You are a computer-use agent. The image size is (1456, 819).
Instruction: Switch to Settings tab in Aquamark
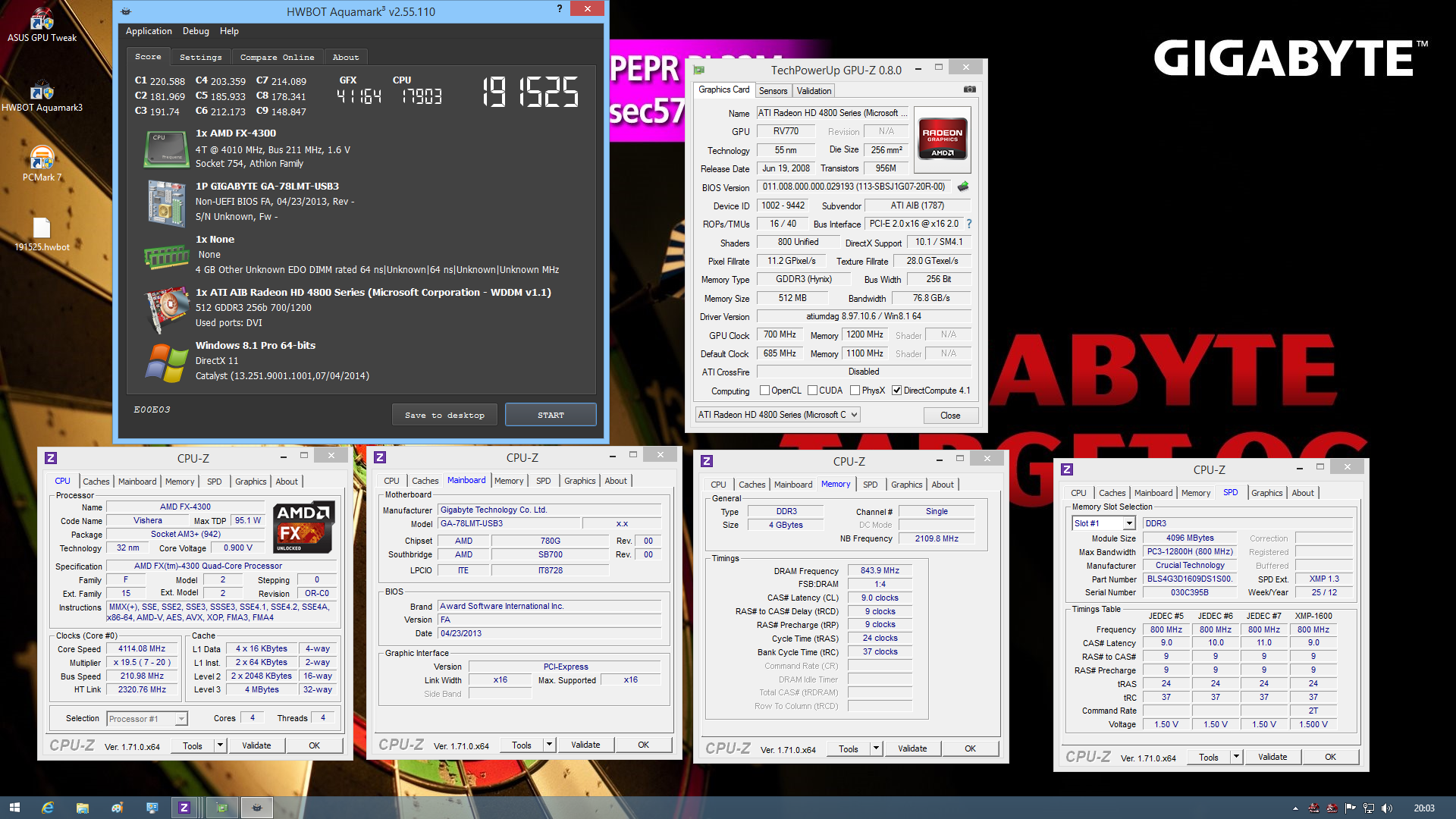pyautogui.click(x=201, y=58)
